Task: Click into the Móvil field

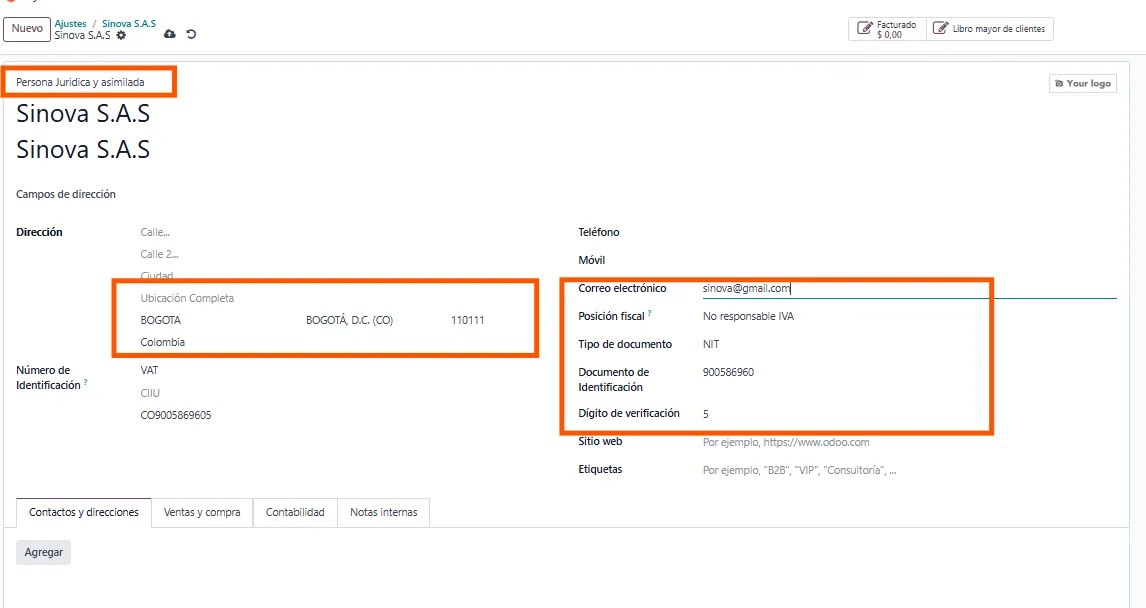Action: coord(909,260)
